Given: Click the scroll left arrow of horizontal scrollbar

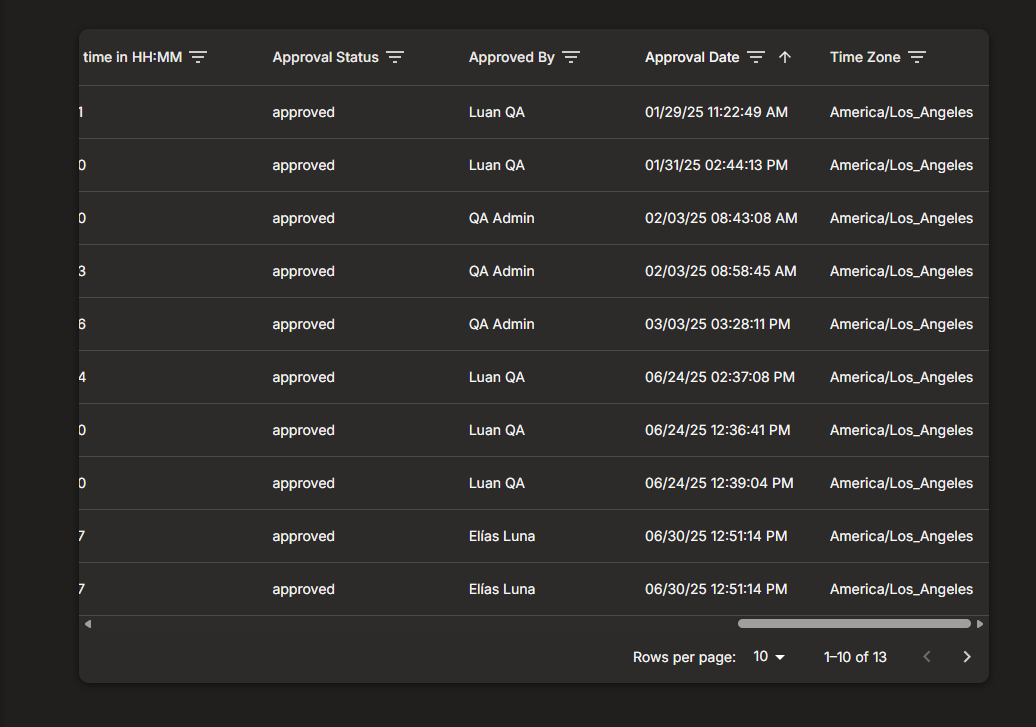Looking at the screenshot, I should 88,624.
